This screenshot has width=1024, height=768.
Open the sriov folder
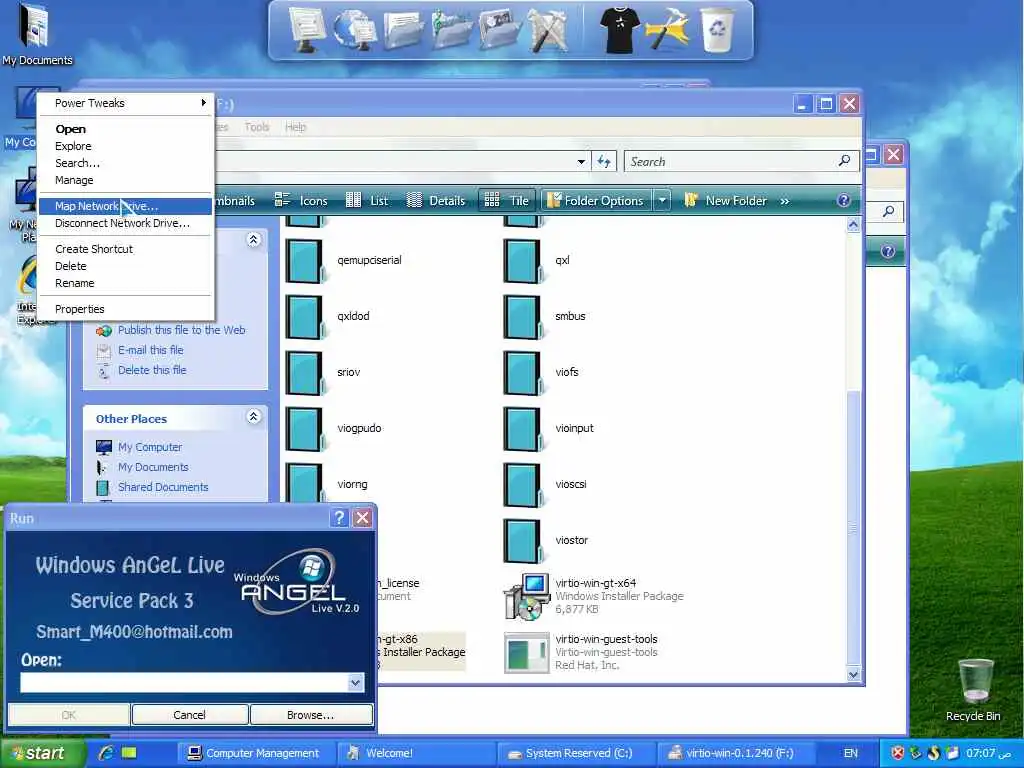323,373
